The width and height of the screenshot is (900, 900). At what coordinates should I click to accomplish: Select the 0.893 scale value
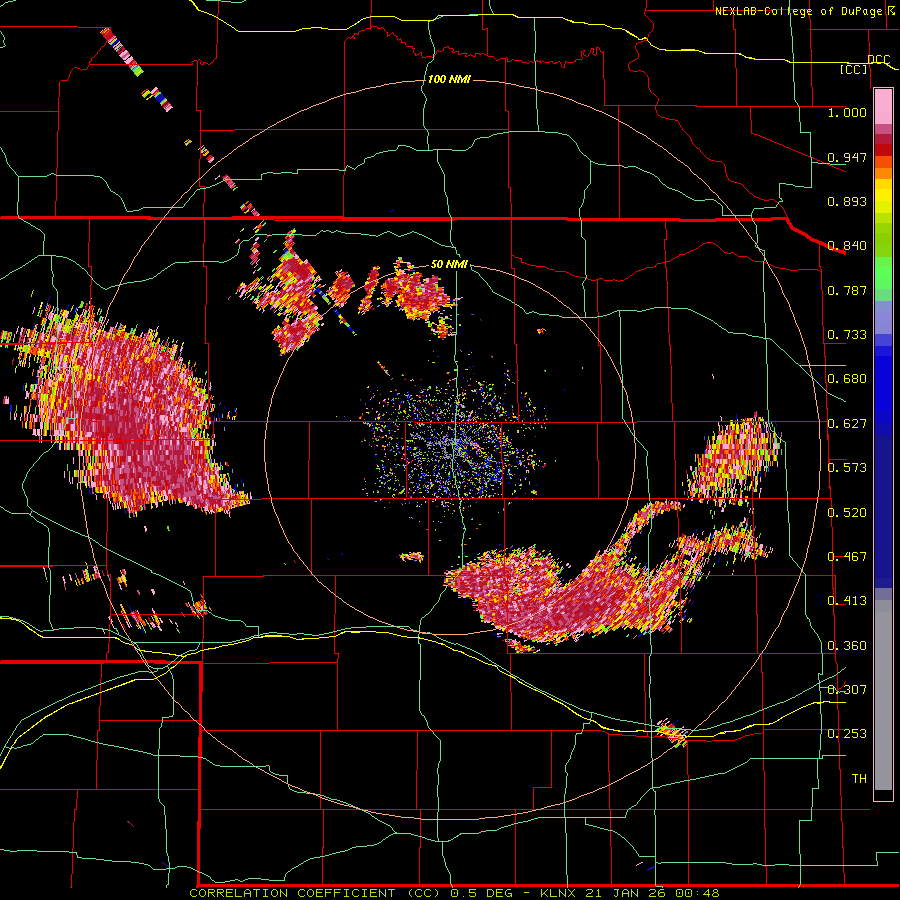coord(847,201)
